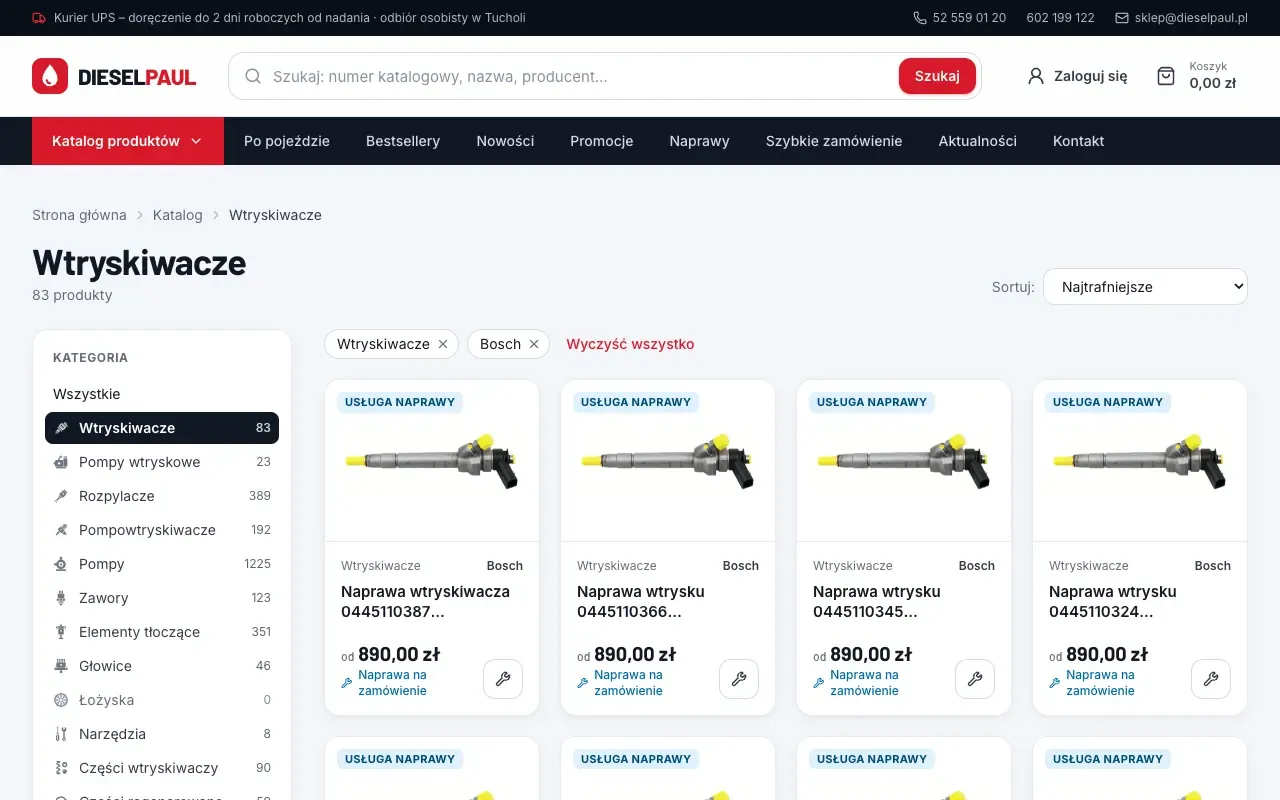Viewport: 1280px width, 800px height.
Task: Click the Katalog breadcrumb link
Action: [x=178, y=215]
